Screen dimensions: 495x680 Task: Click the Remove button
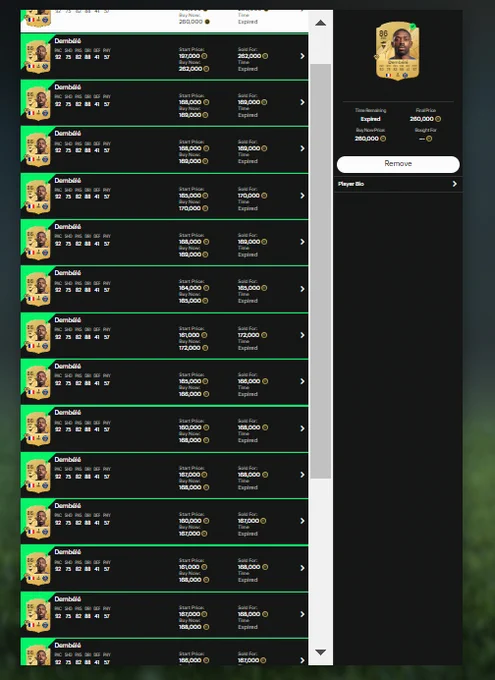(x=398, y=164)
